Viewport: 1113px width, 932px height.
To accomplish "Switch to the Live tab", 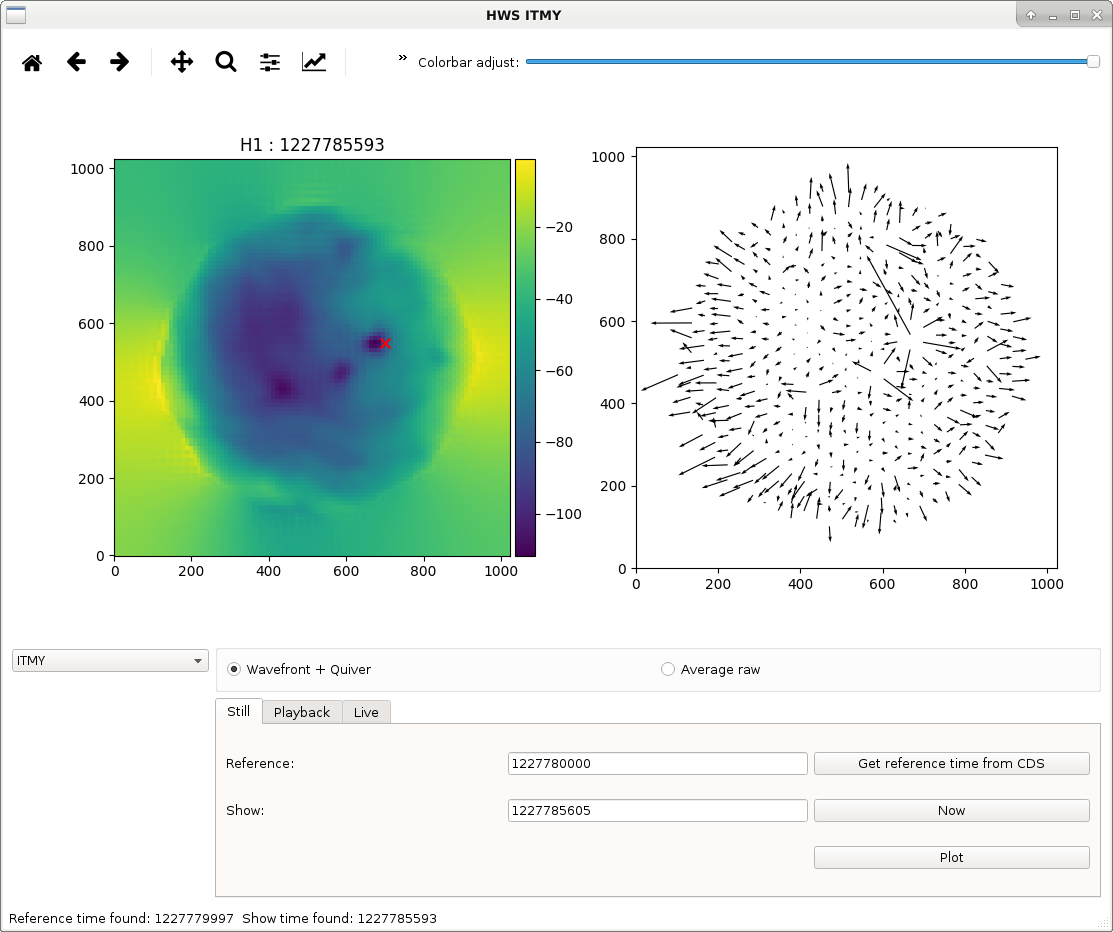I will tap(366, 712).
